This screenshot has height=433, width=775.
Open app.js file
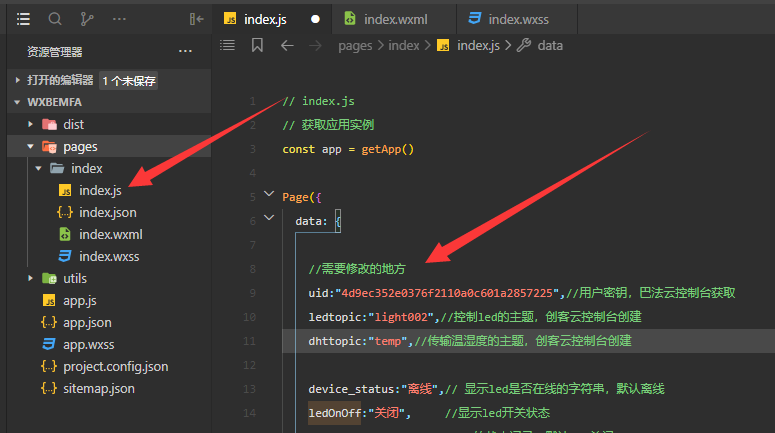[80, 301]
